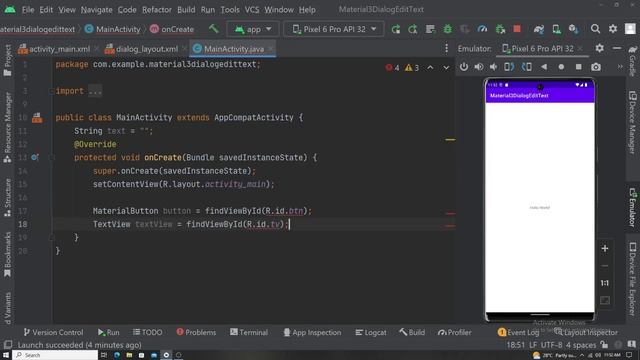
Task: Switch to dialog_layout.xml tab
Action: (x=147, y=49)
